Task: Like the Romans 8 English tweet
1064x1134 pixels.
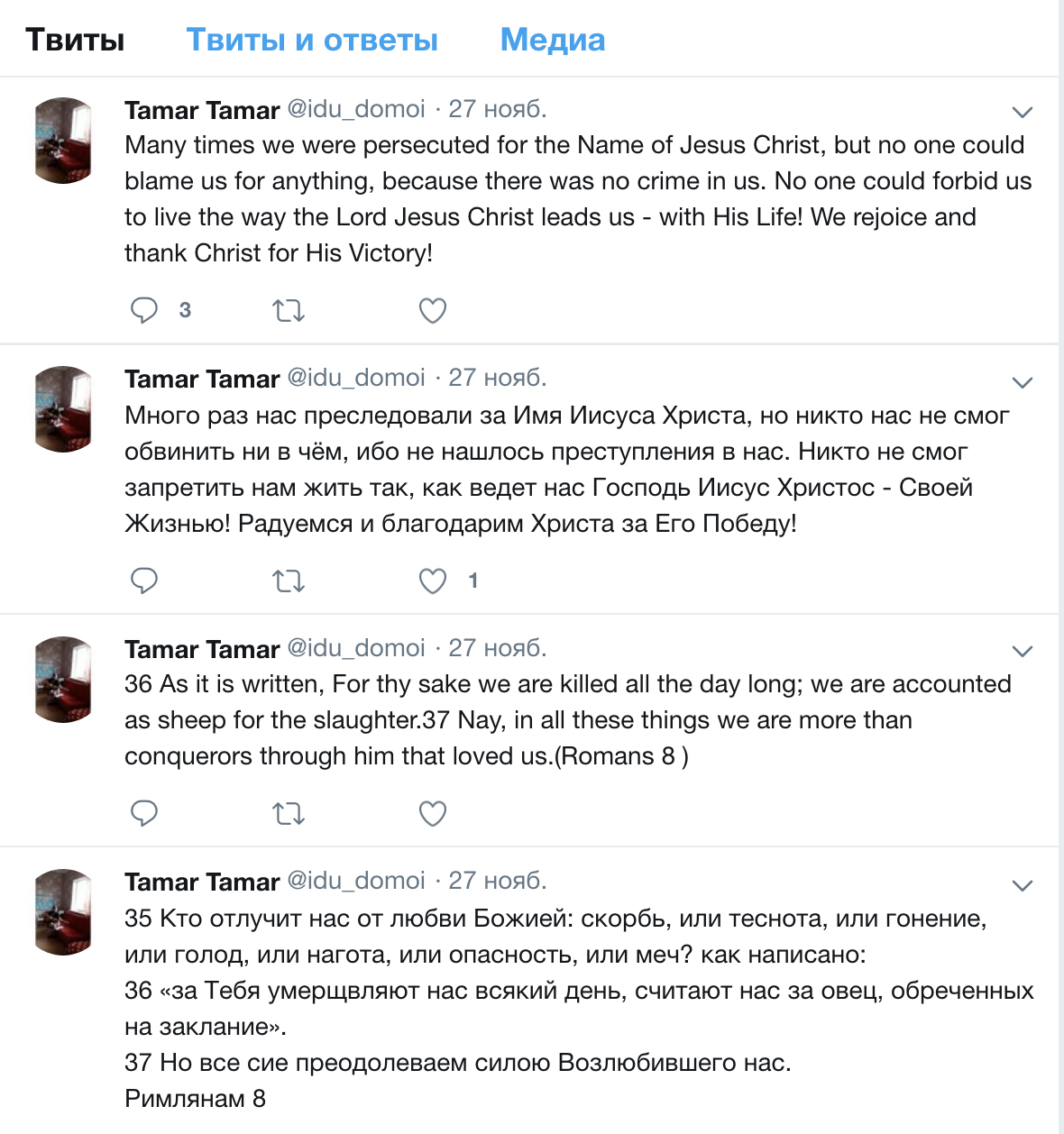Action: [x=433, y=814]
